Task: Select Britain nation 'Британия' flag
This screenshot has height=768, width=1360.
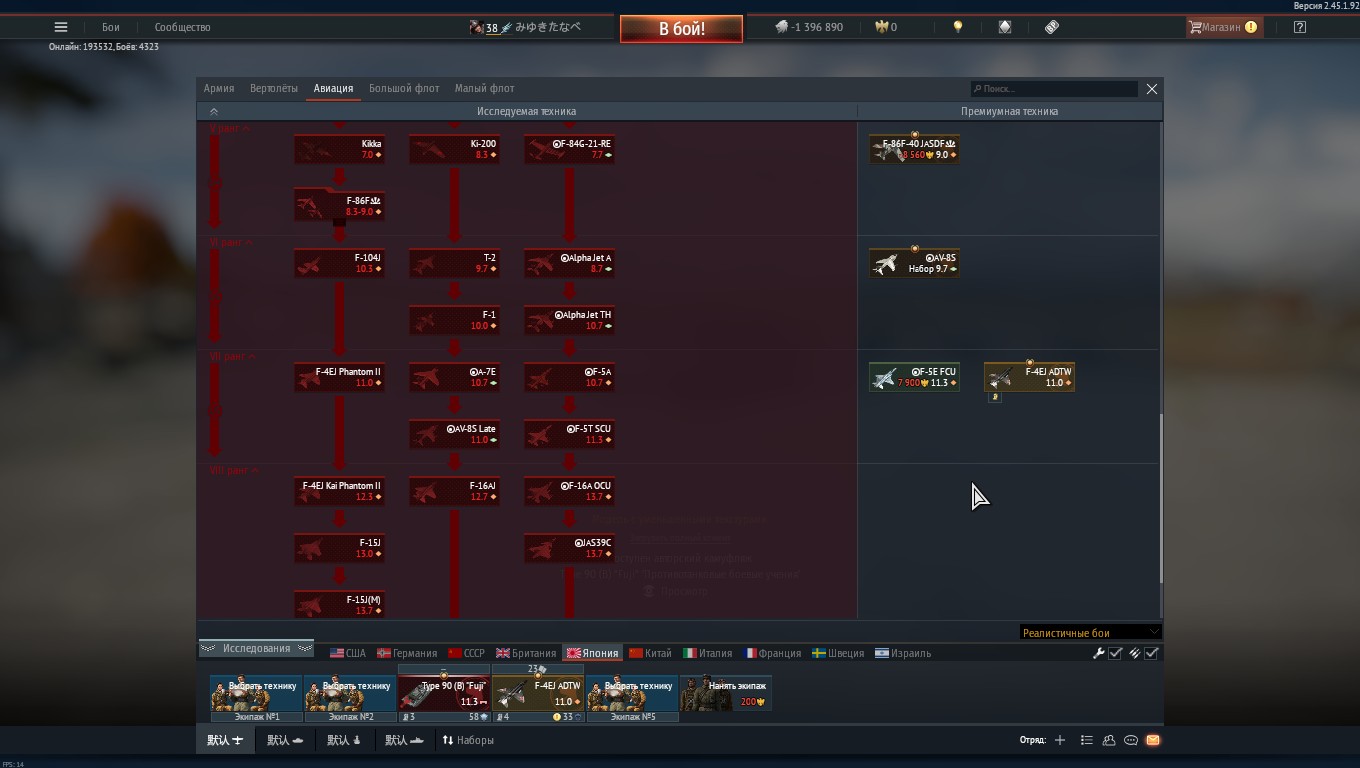Action: [526, 653]
